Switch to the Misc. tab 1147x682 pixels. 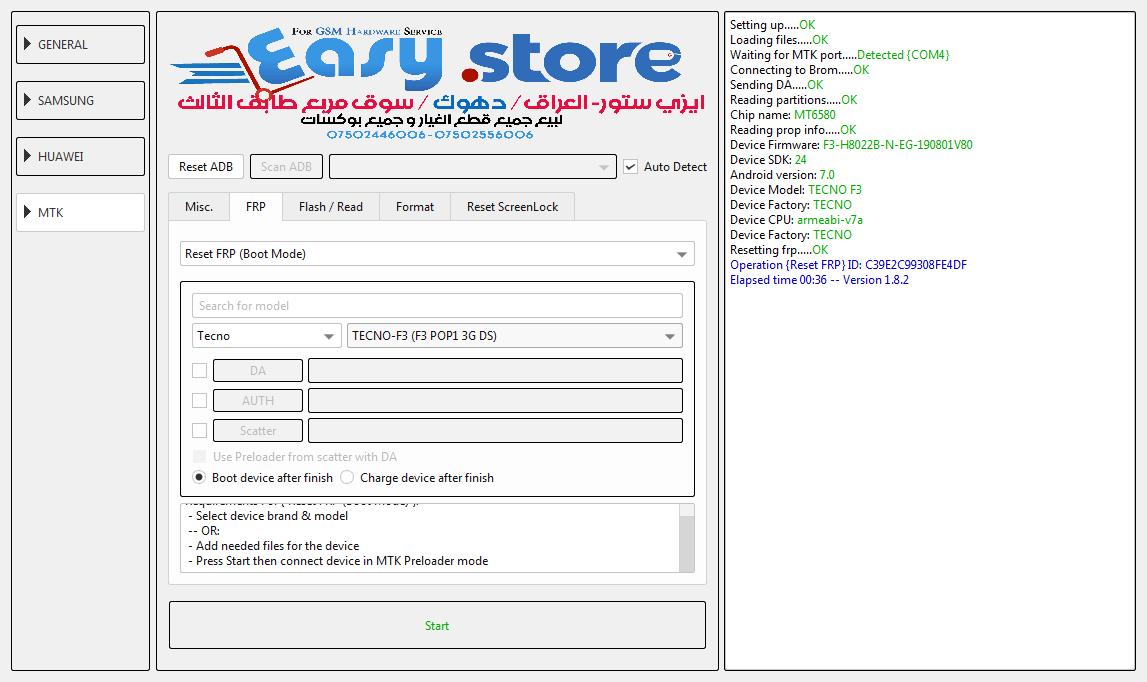[199, 207]
